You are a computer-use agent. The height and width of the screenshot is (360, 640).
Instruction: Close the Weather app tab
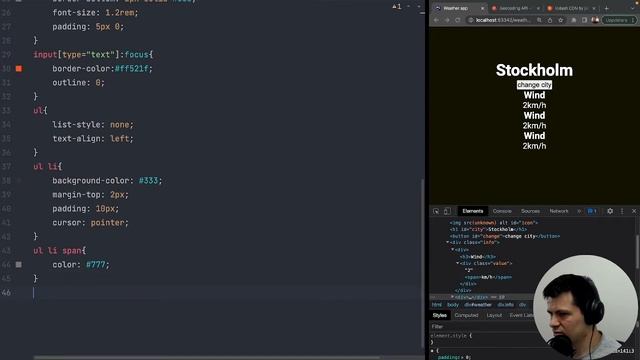coord(482,8)
